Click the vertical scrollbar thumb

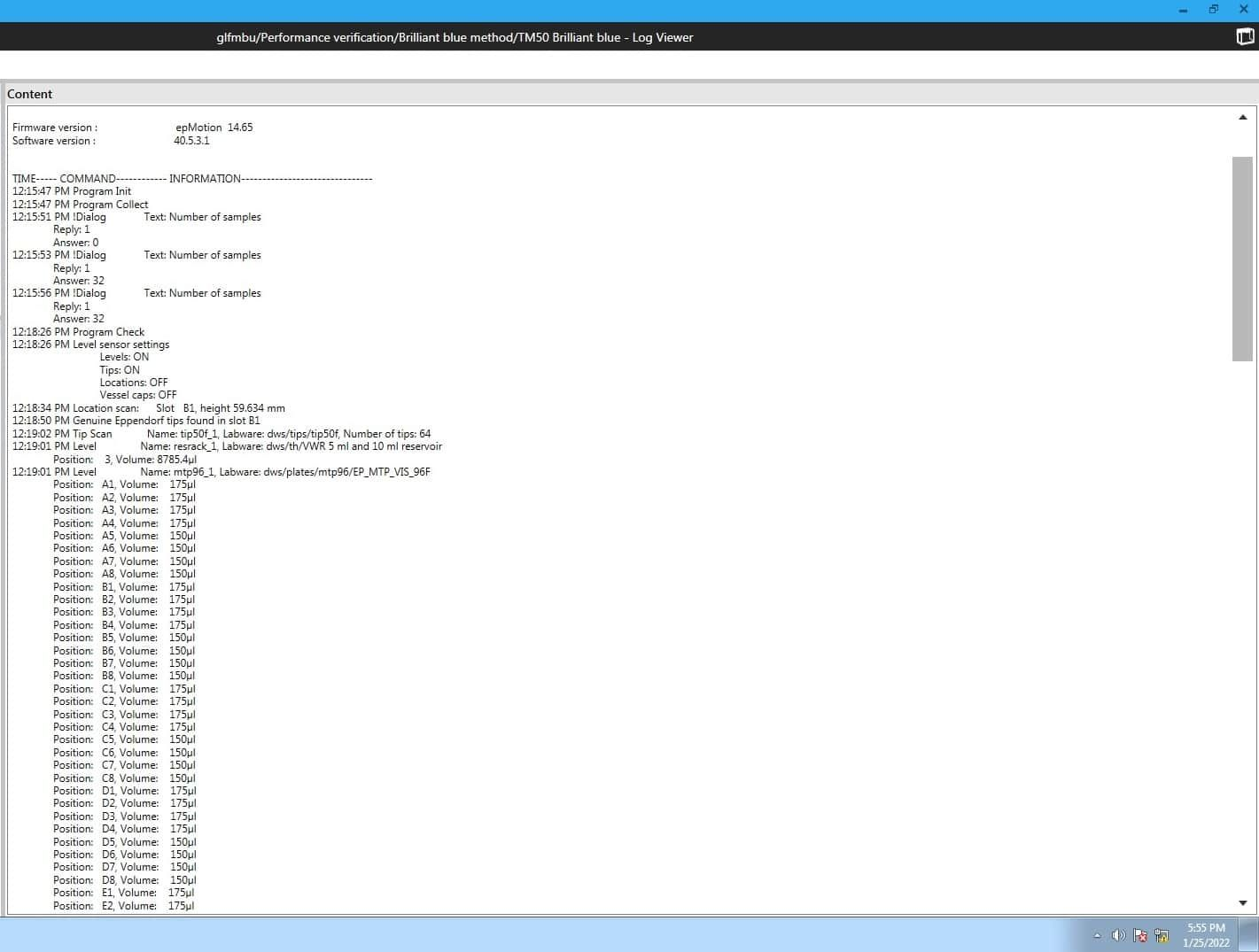(x=1242, y=258)
